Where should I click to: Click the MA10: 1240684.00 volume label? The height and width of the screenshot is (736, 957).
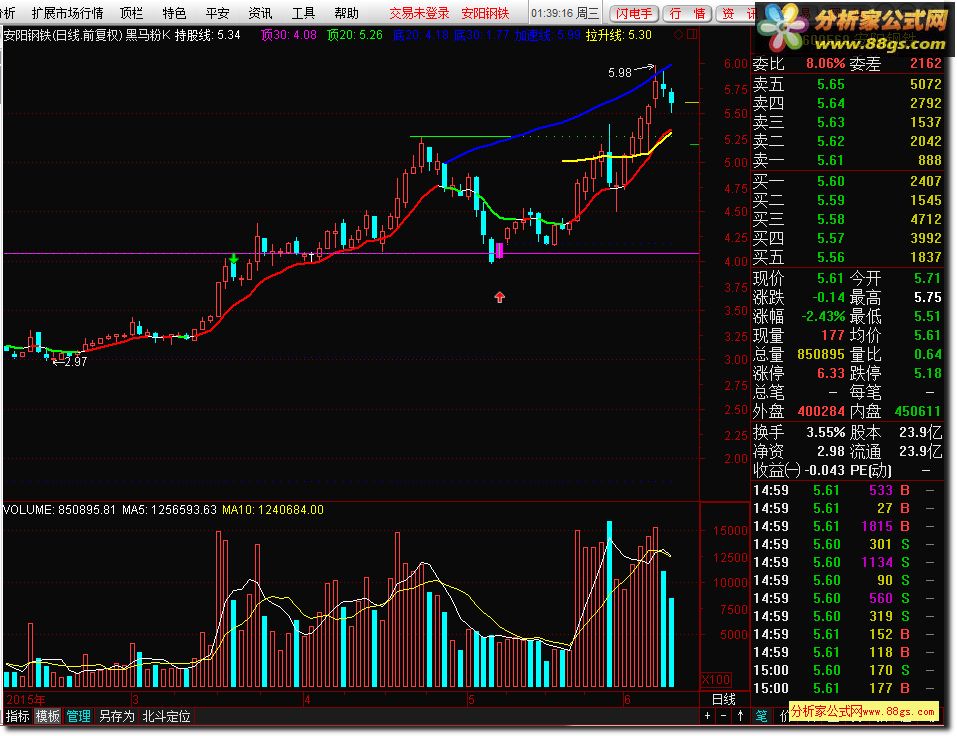pos(273,510)
